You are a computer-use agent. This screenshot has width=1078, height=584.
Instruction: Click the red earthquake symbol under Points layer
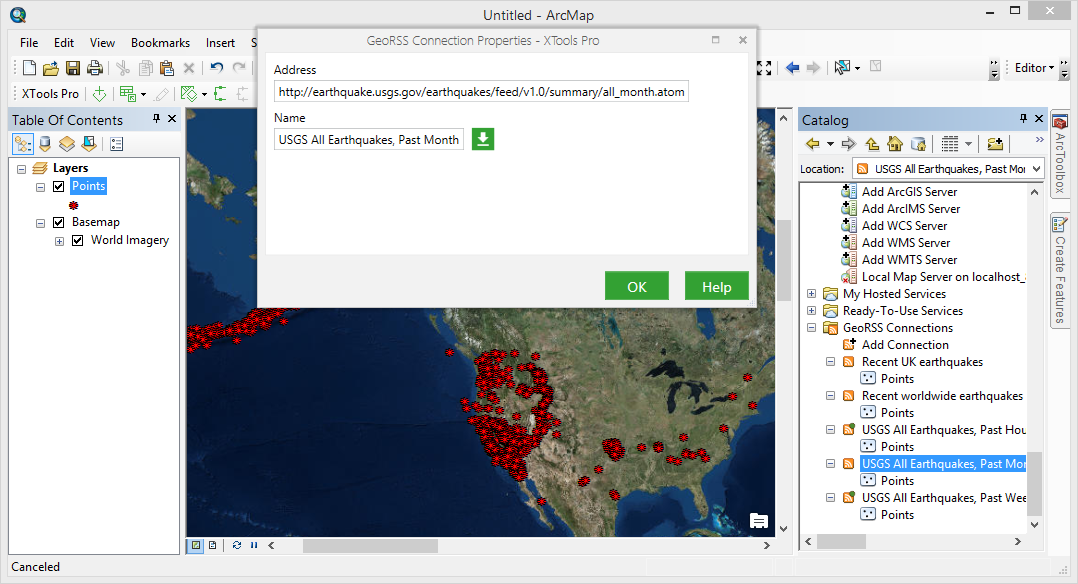[x=74, y=205]
